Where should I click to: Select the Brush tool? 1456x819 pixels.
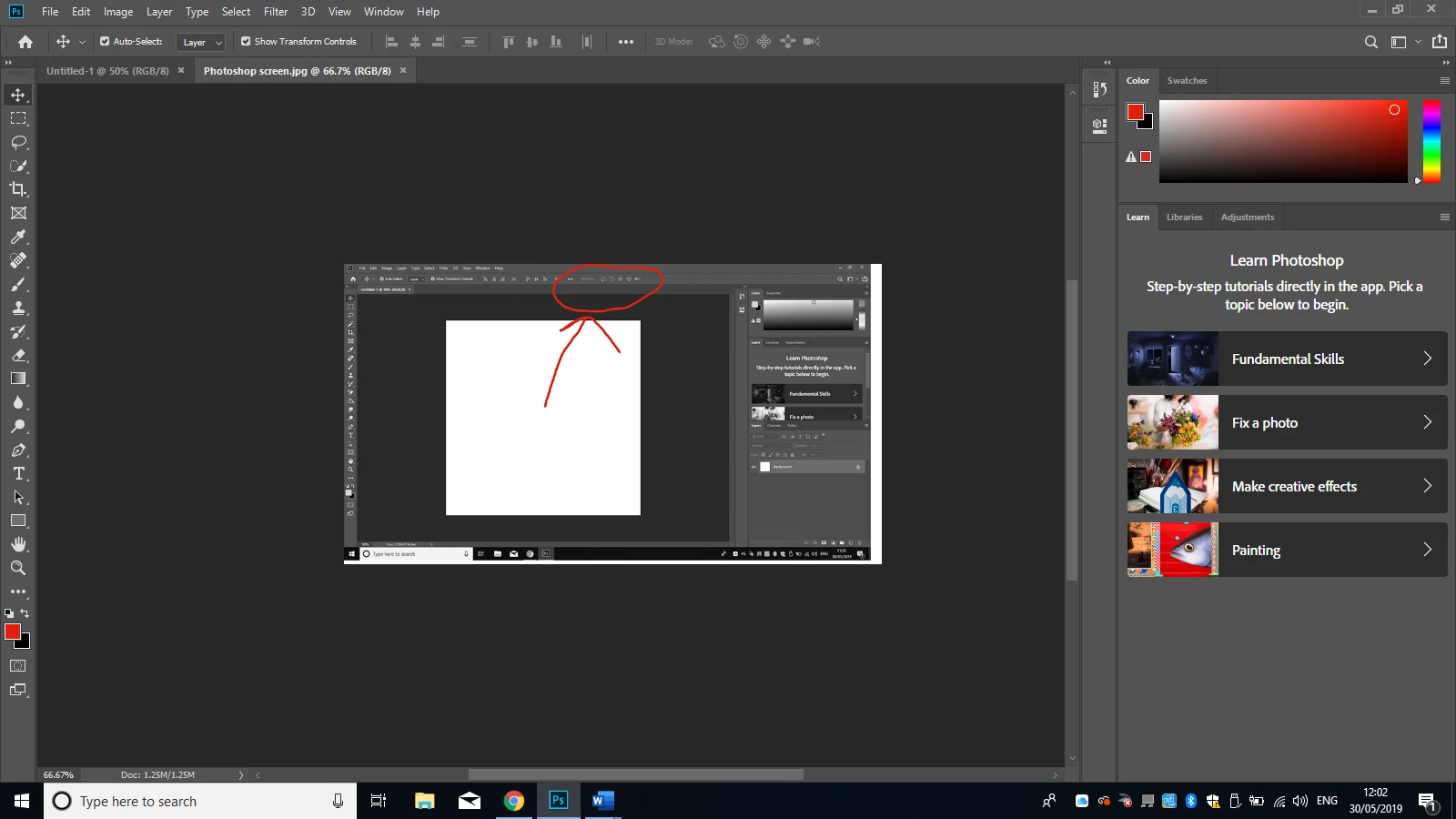coord(18,284)
